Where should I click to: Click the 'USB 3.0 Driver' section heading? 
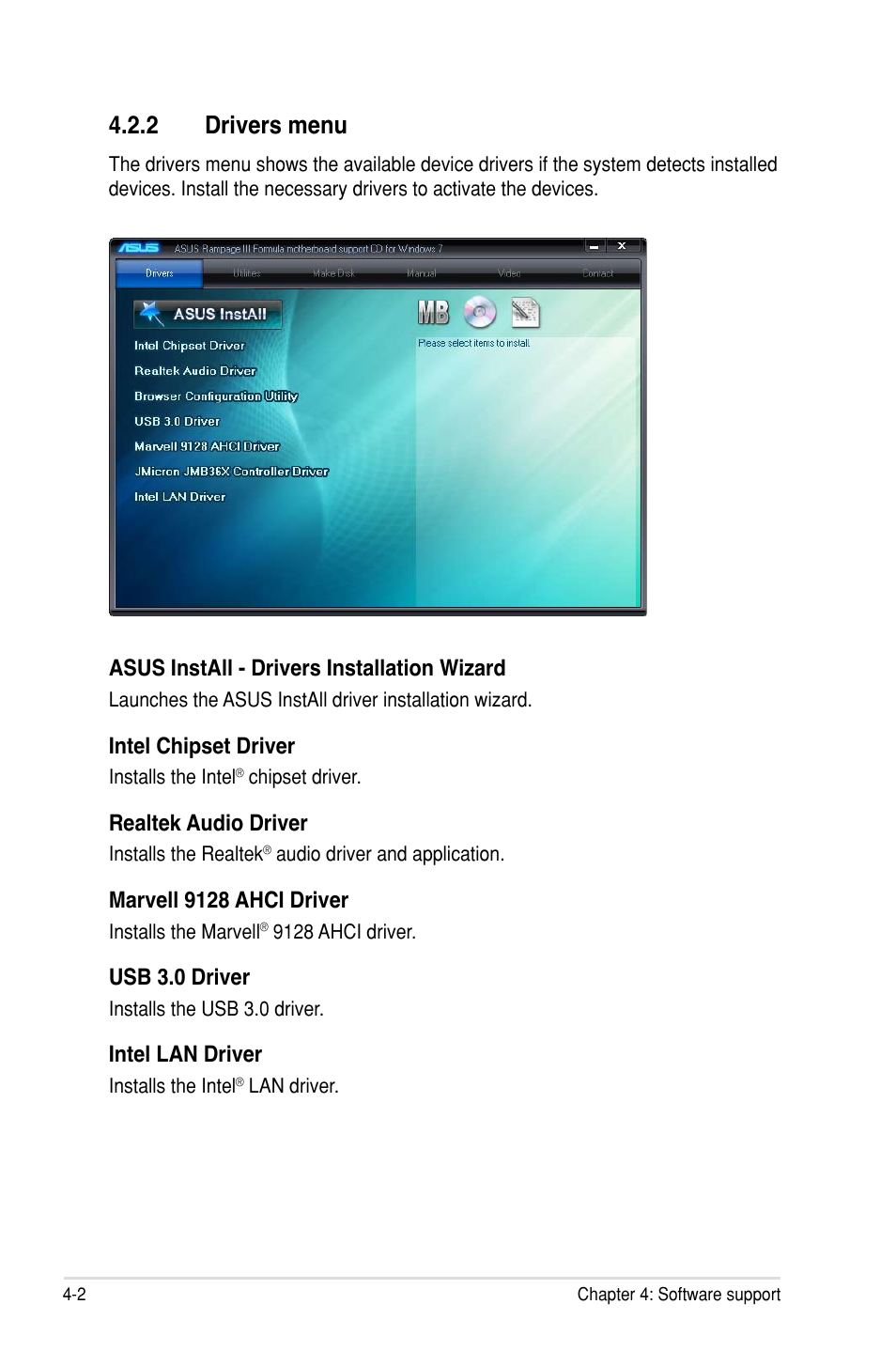click(x=179, y=977)
